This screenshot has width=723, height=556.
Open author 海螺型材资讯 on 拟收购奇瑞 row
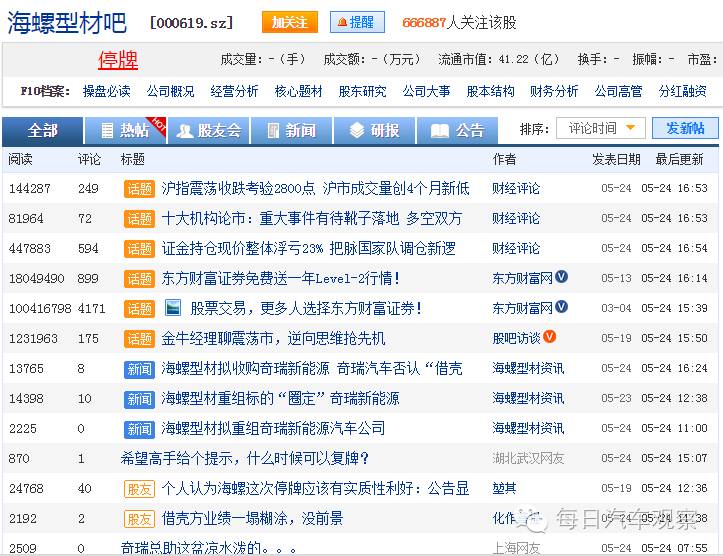pyautogui.click(x=528, y=368)
